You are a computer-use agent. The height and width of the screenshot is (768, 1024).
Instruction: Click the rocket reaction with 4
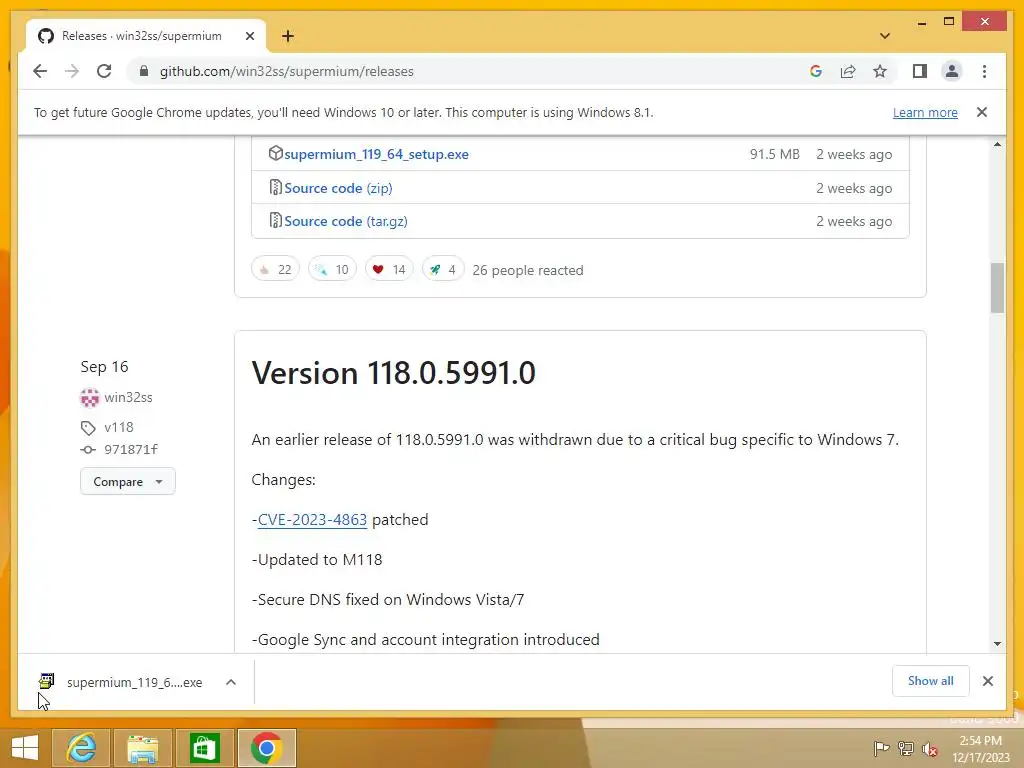(443, 269)
